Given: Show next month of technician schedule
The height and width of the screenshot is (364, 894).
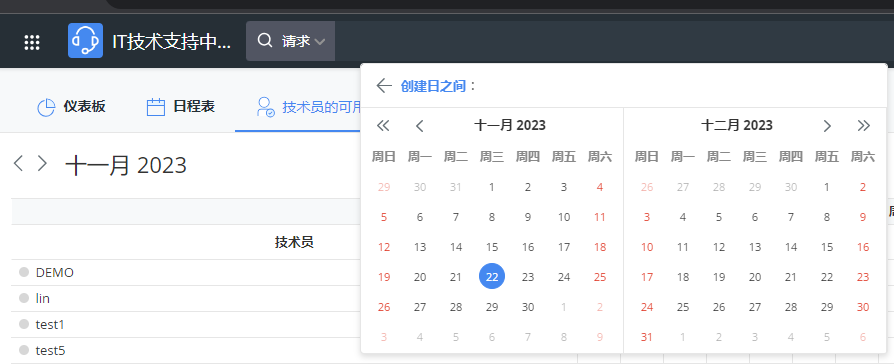Looking at the screenshot, I should point(42,164).
